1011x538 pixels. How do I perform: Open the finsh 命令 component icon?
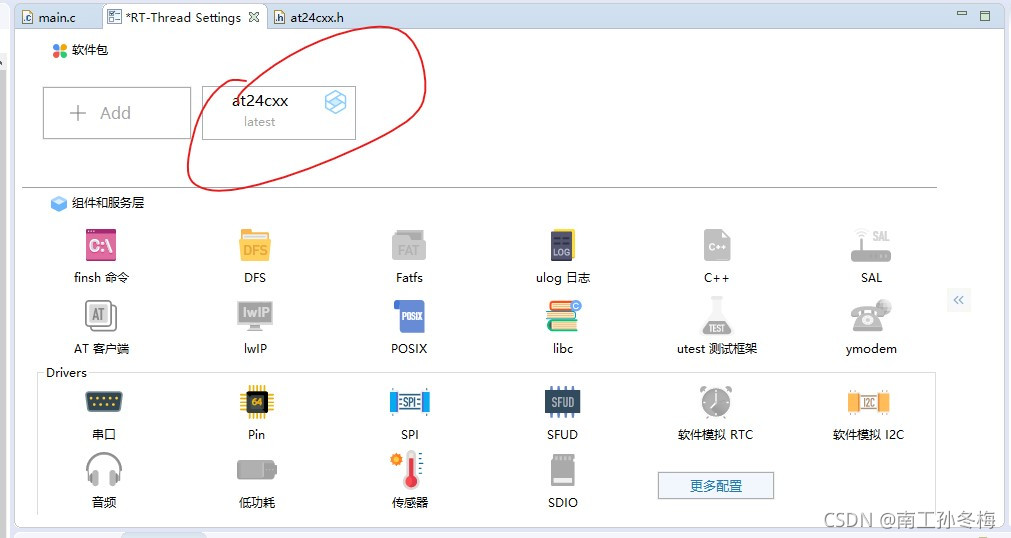click(x=101, y=245)
